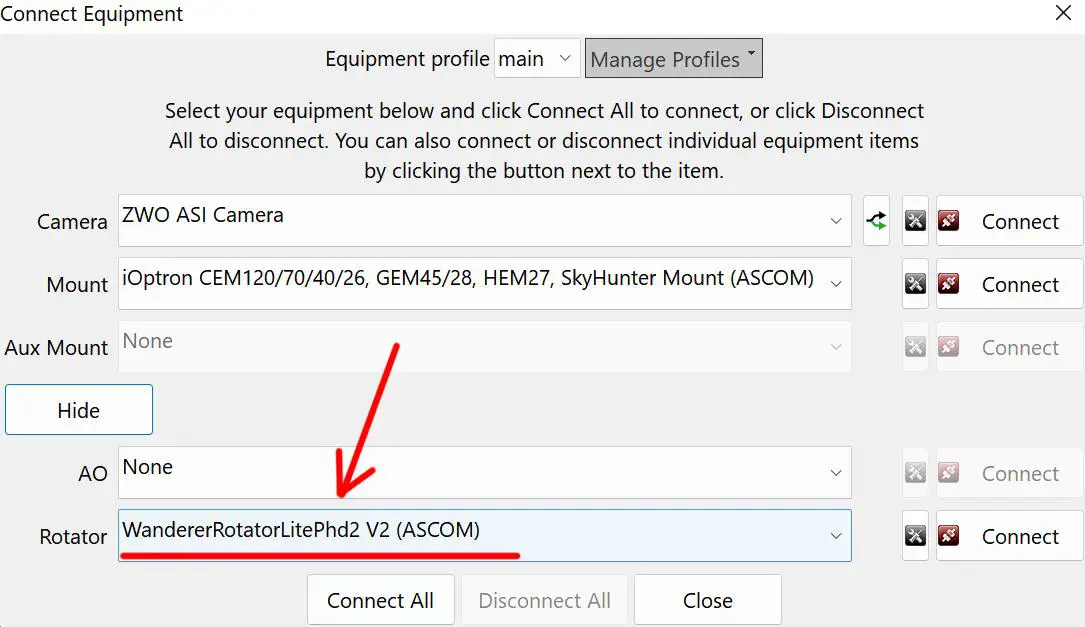1085x627 pixels.
Task: Click the greyed Aux Mount Connect button
Action: (1009, 347)
